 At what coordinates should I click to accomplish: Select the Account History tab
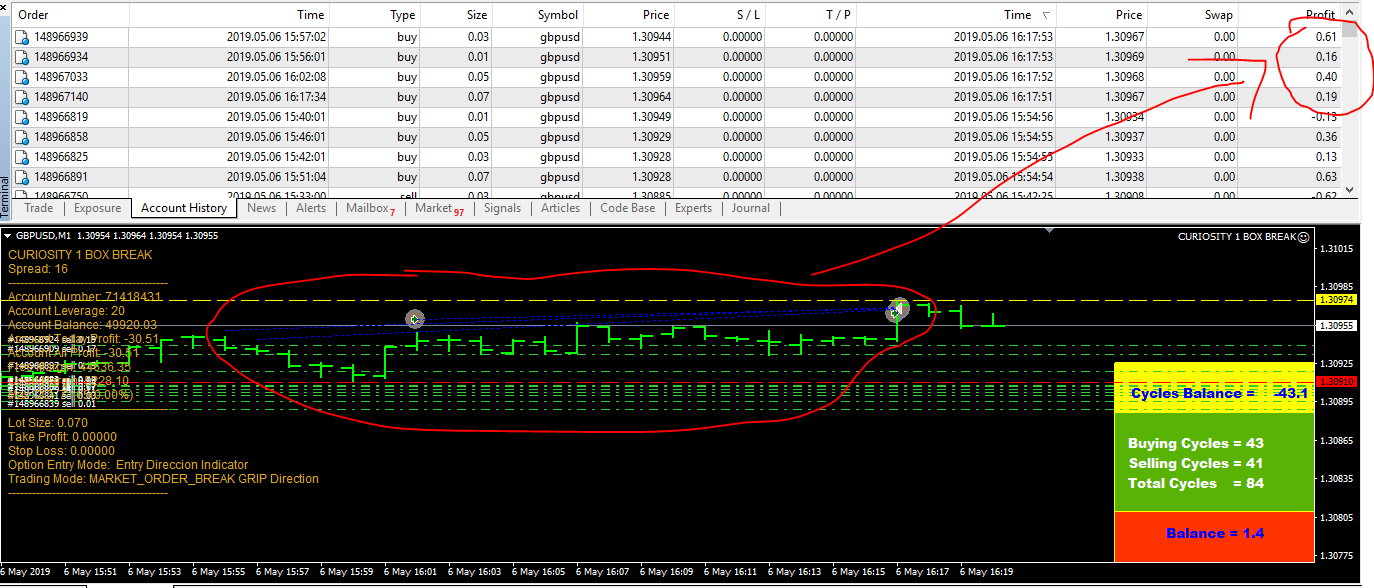tap(184, 208)
